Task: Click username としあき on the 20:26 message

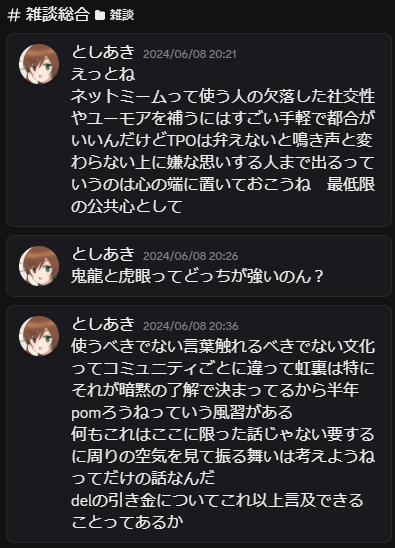Action: [x=103, y=254]
